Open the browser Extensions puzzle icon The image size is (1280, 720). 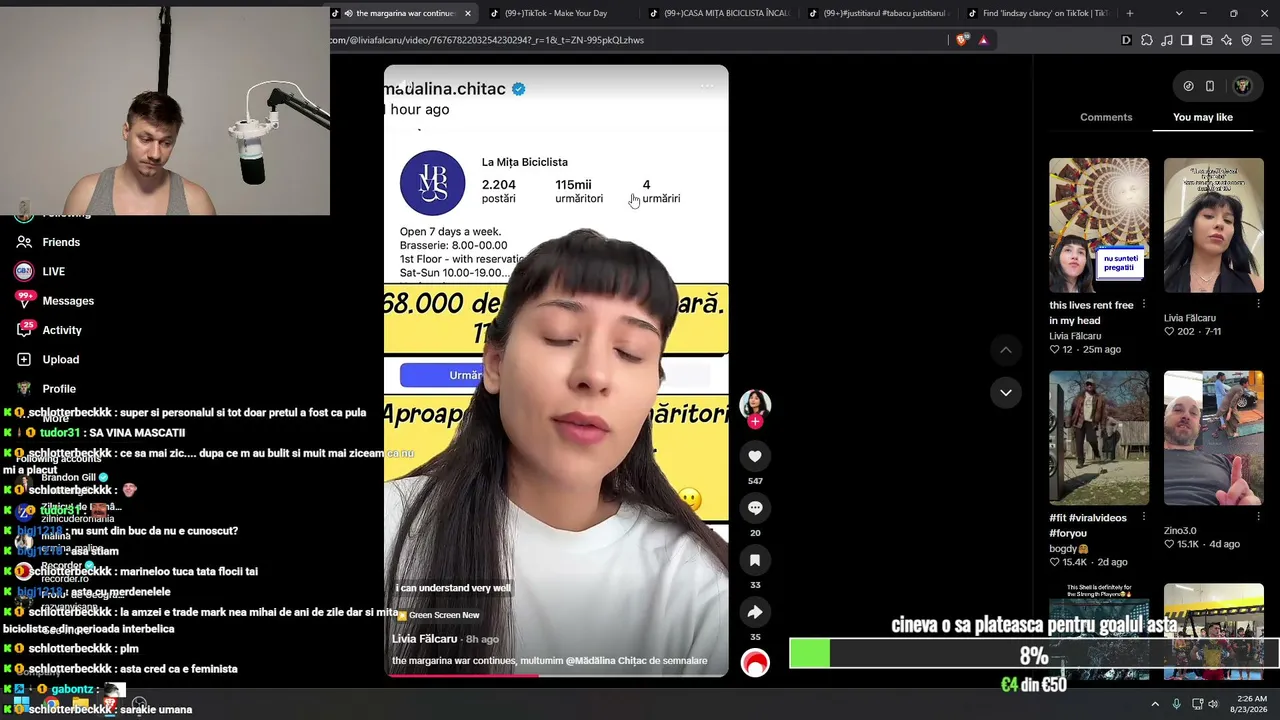(x=1147, y=40)
